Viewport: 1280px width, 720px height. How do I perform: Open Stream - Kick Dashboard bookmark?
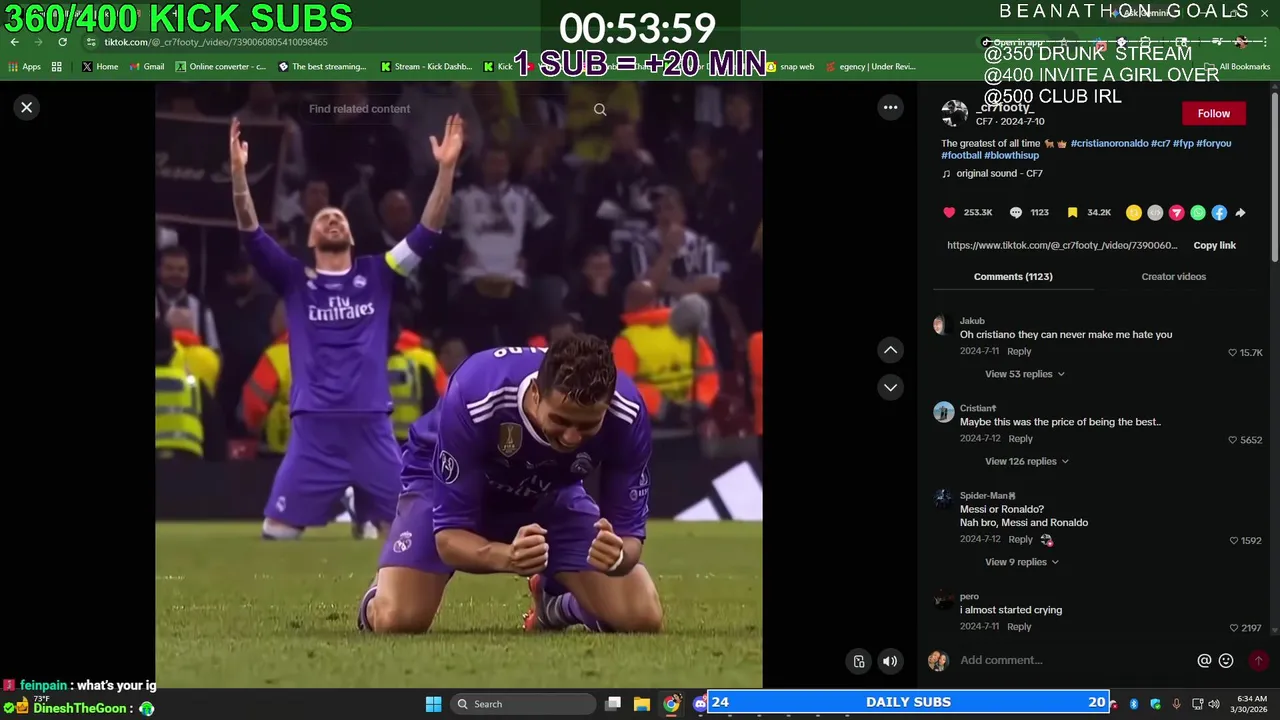[x=426, y=67]
